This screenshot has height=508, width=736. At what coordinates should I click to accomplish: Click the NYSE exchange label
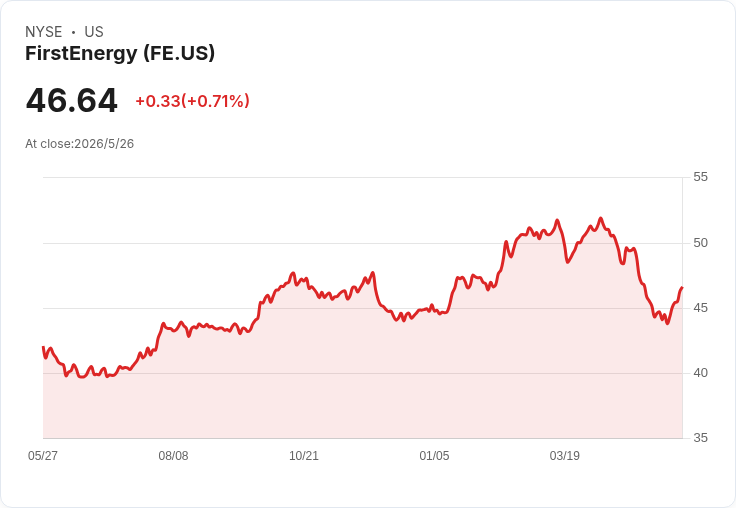(44, 32)
